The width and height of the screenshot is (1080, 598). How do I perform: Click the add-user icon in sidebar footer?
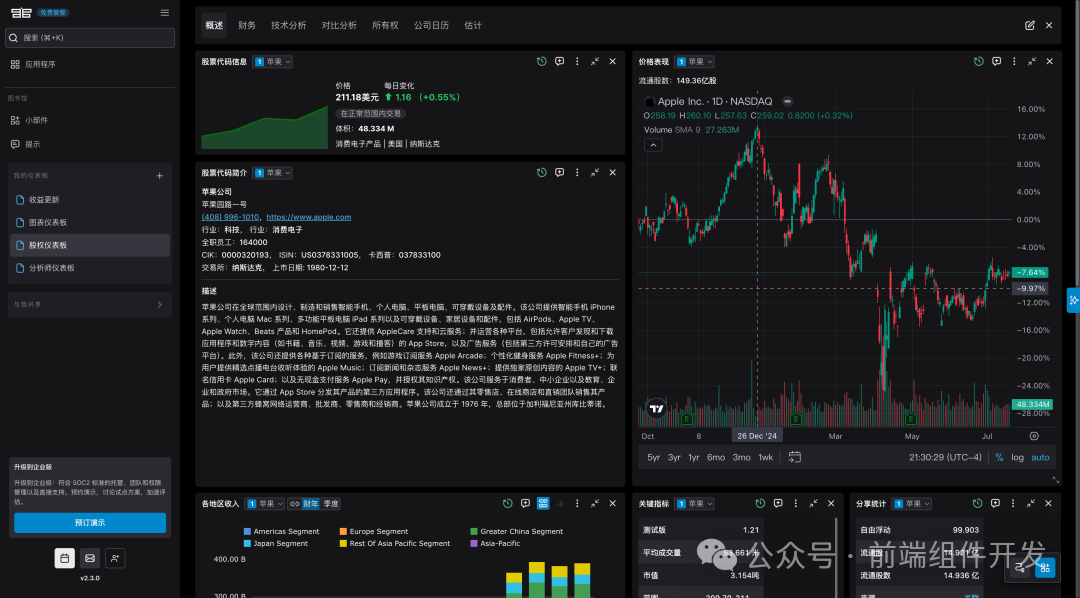point(115,558)
